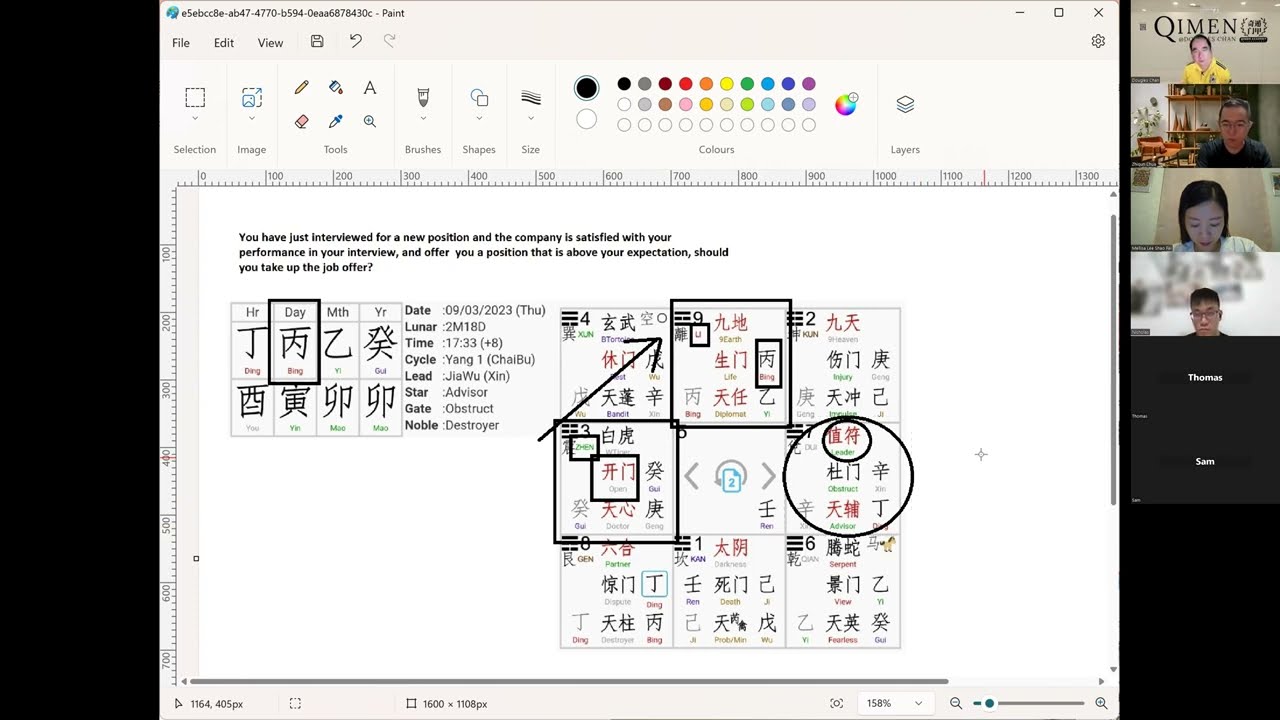The height and width of the screenshot is (720, 1280).
Task: Open Paint settings gear
Action: (x=1098, y=41)
